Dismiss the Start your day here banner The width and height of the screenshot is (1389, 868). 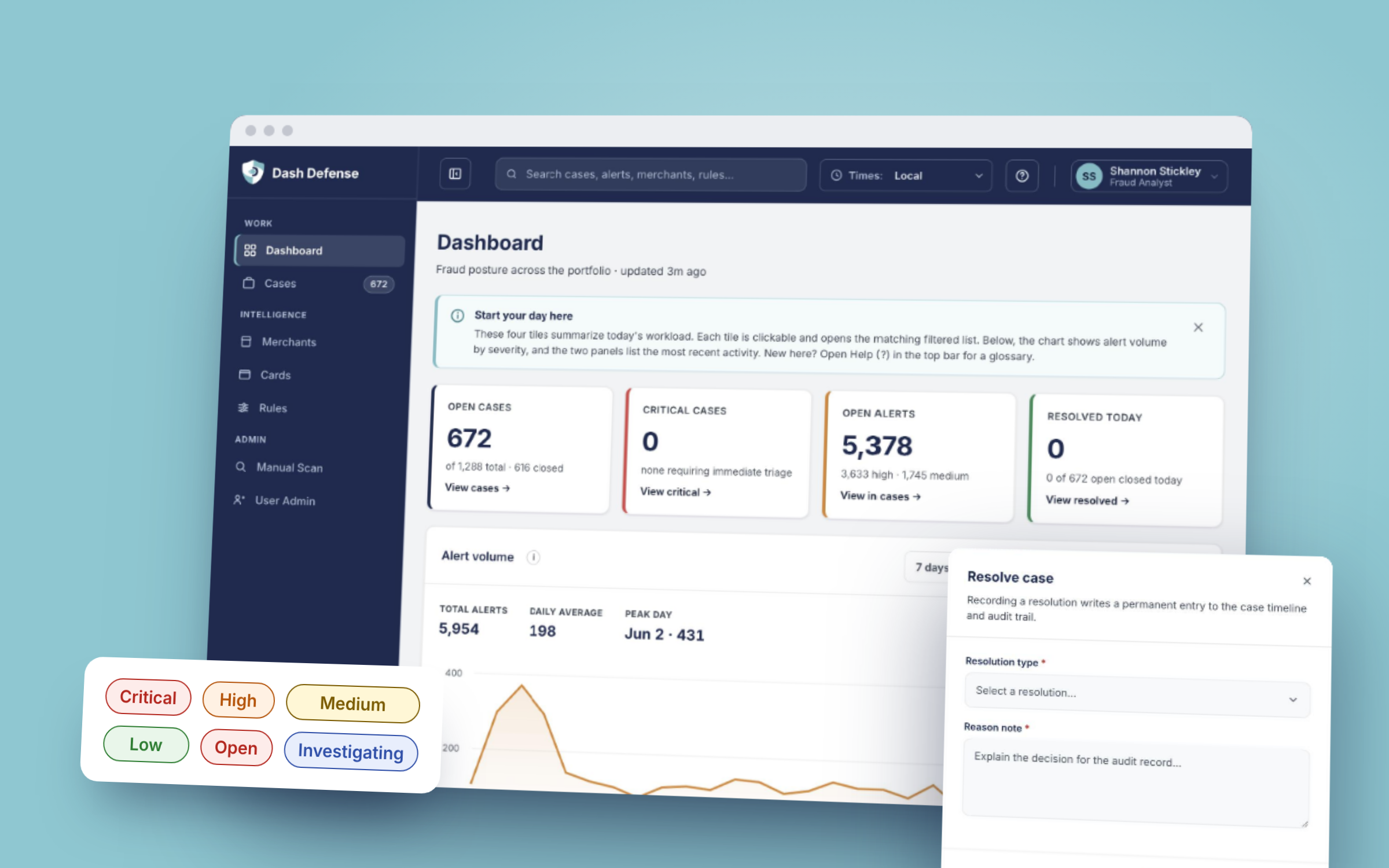tap(1198, 328)
